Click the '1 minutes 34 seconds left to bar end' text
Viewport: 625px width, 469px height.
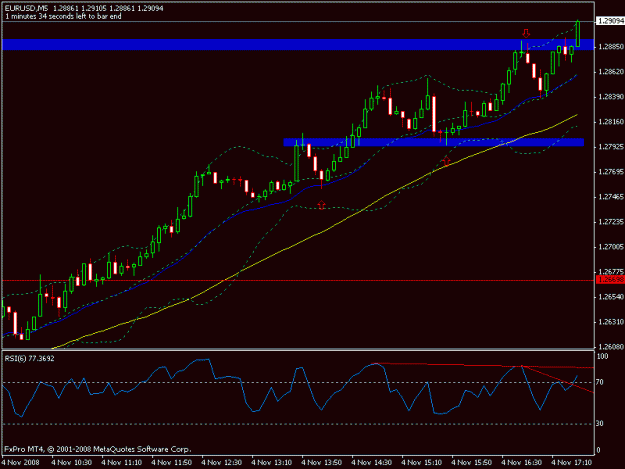(63, 16)
